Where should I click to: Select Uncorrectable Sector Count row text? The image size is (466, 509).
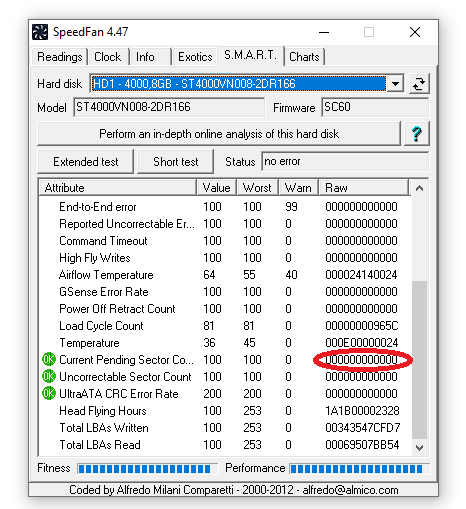click(x=125, y=377)
